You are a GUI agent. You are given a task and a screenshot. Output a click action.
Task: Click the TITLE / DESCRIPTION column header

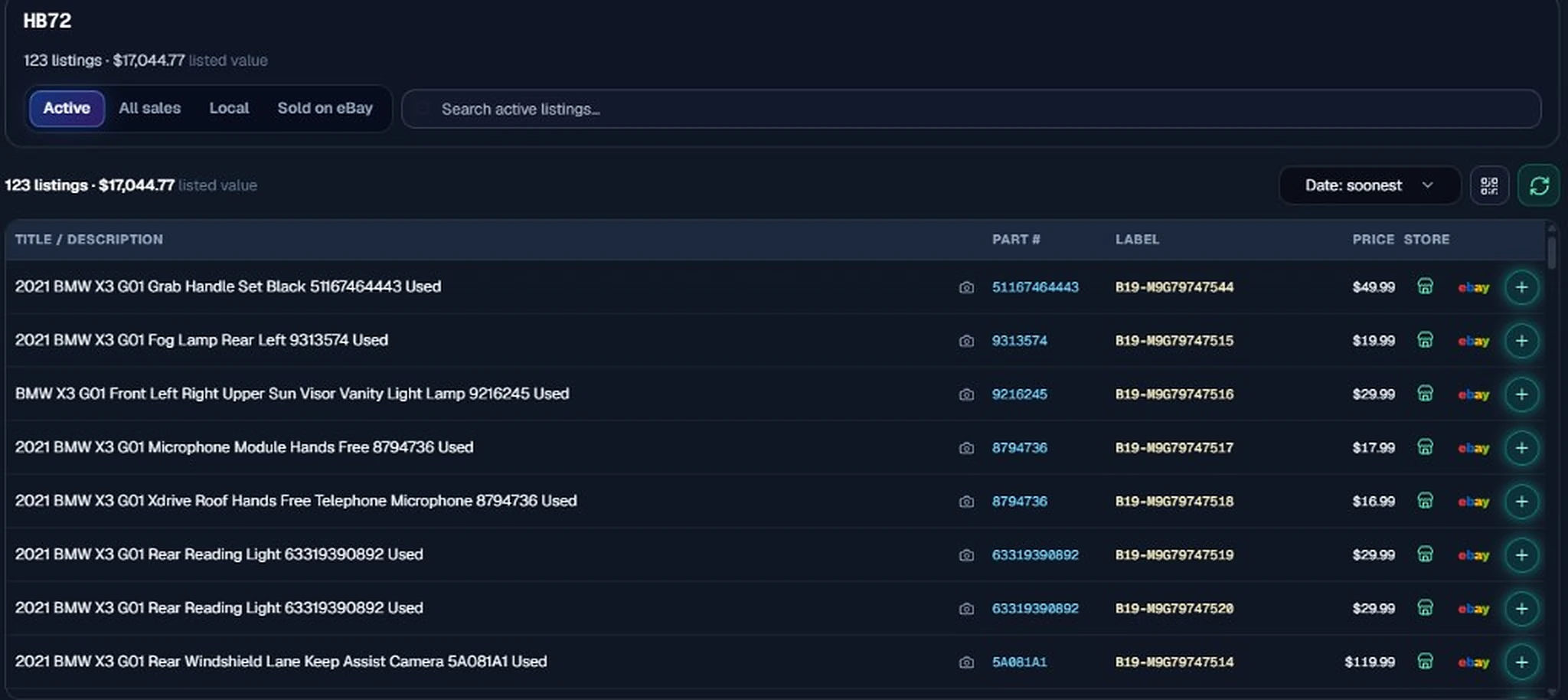[x=89, y=240]
